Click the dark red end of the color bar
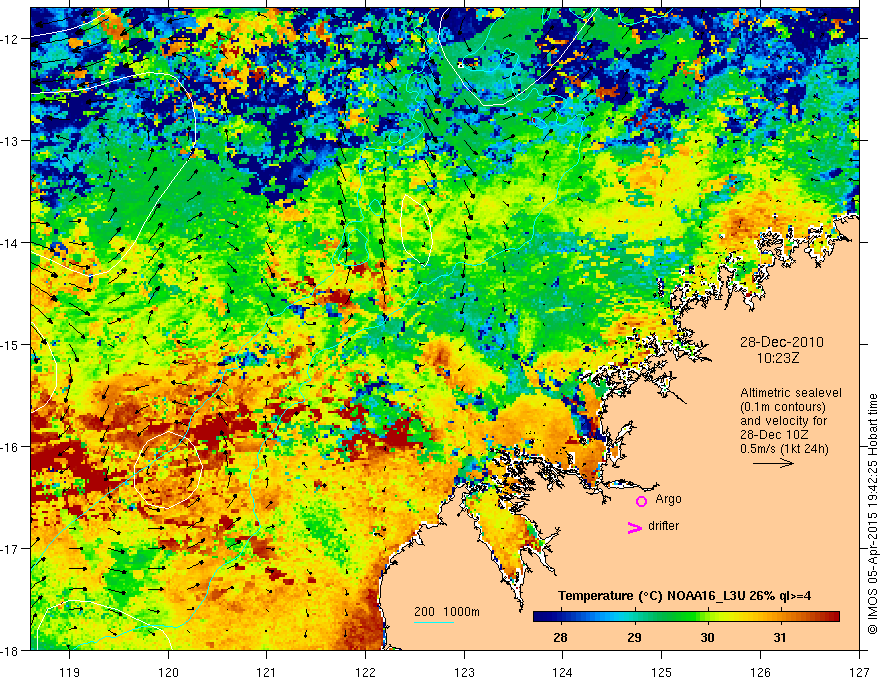Screen dimensions: 880x680 [834, 617]
